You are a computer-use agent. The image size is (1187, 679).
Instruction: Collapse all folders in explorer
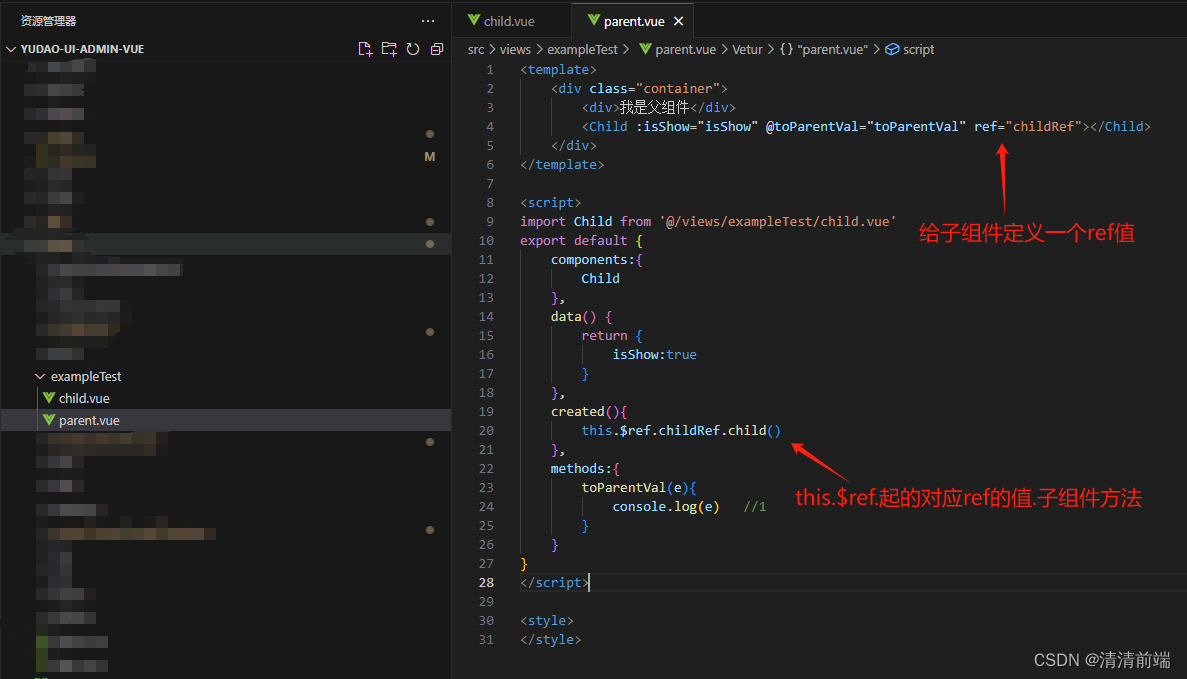[x=437, y=49]
